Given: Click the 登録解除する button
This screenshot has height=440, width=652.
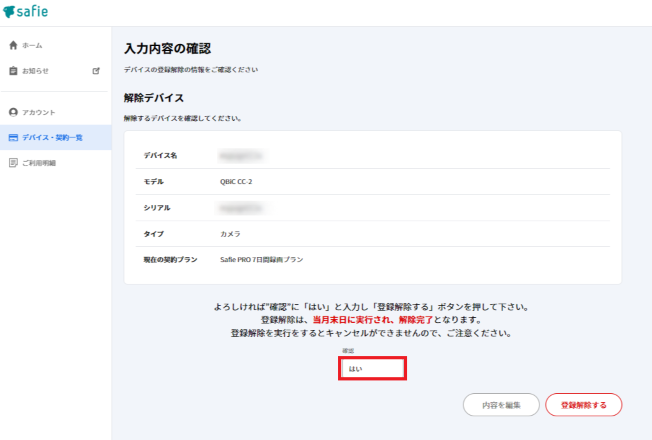Looking at the screenshot, I should coord(583,405).
